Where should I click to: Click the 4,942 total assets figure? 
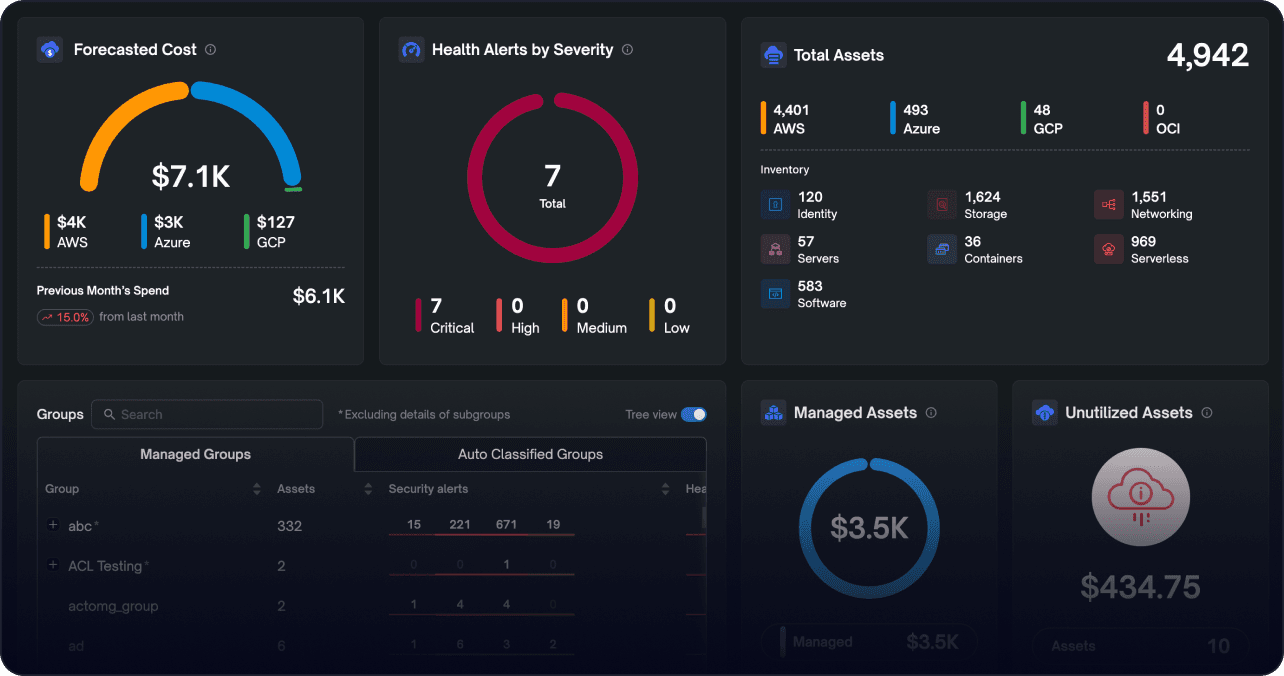(x=1208, y=55)
